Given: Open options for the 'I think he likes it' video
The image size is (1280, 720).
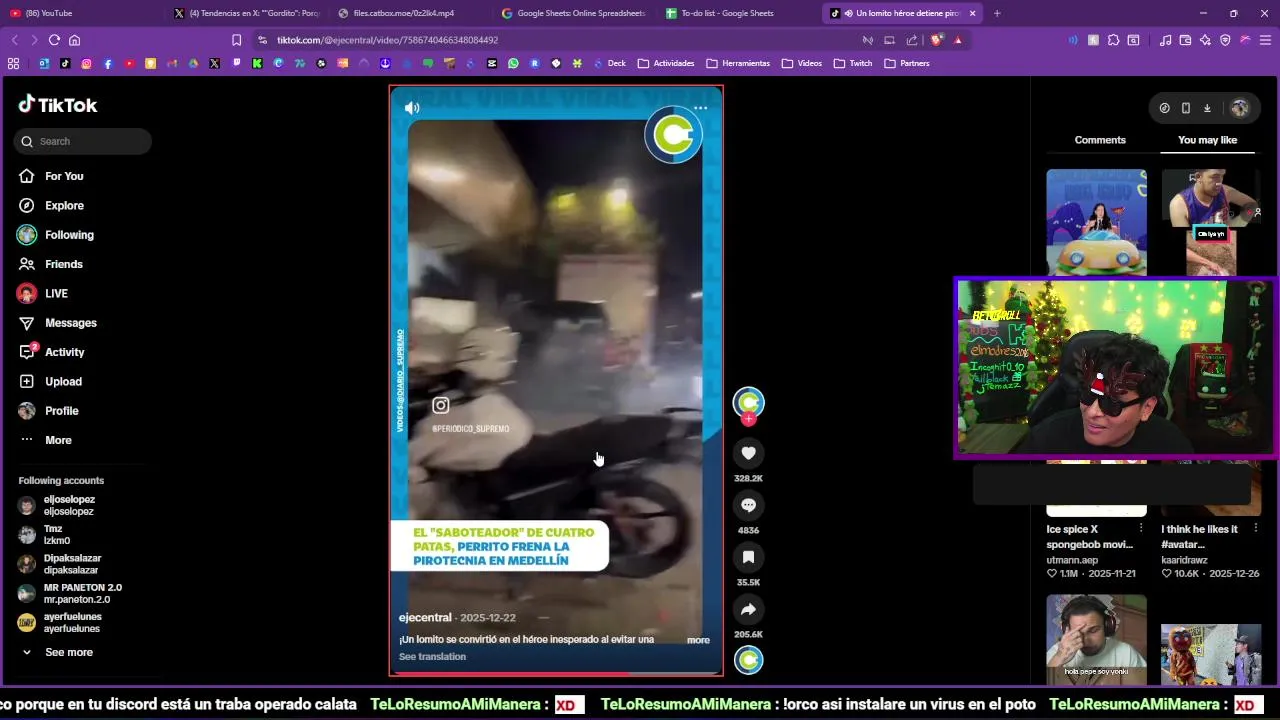Looking at the screenshot, I should tap(1255, 528).
